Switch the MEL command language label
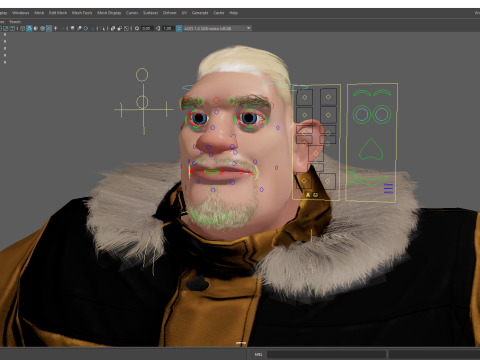Image resolution: width=480 pixels, height=360 pixels. click(x=258, y=354)
